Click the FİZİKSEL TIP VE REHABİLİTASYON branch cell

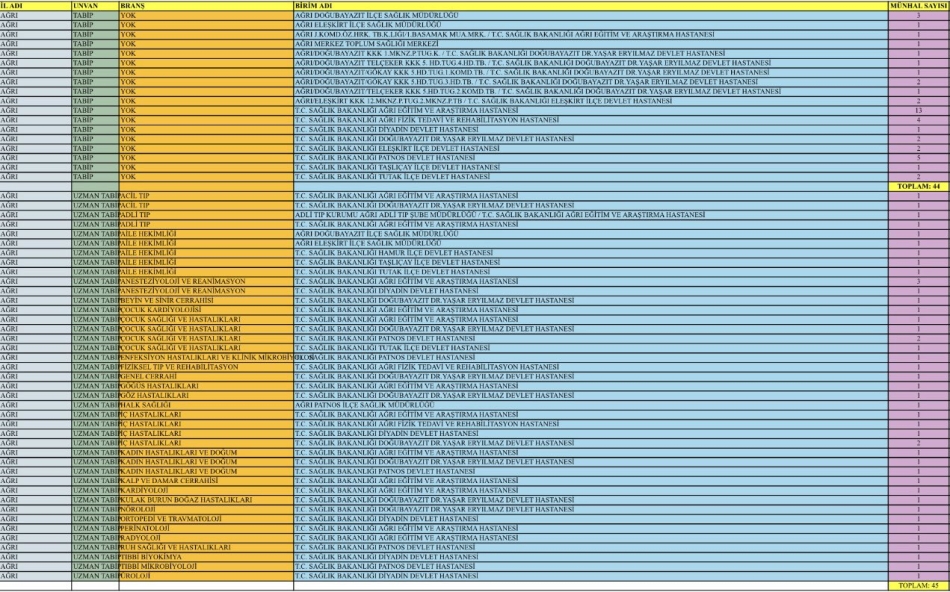(206, 367)
